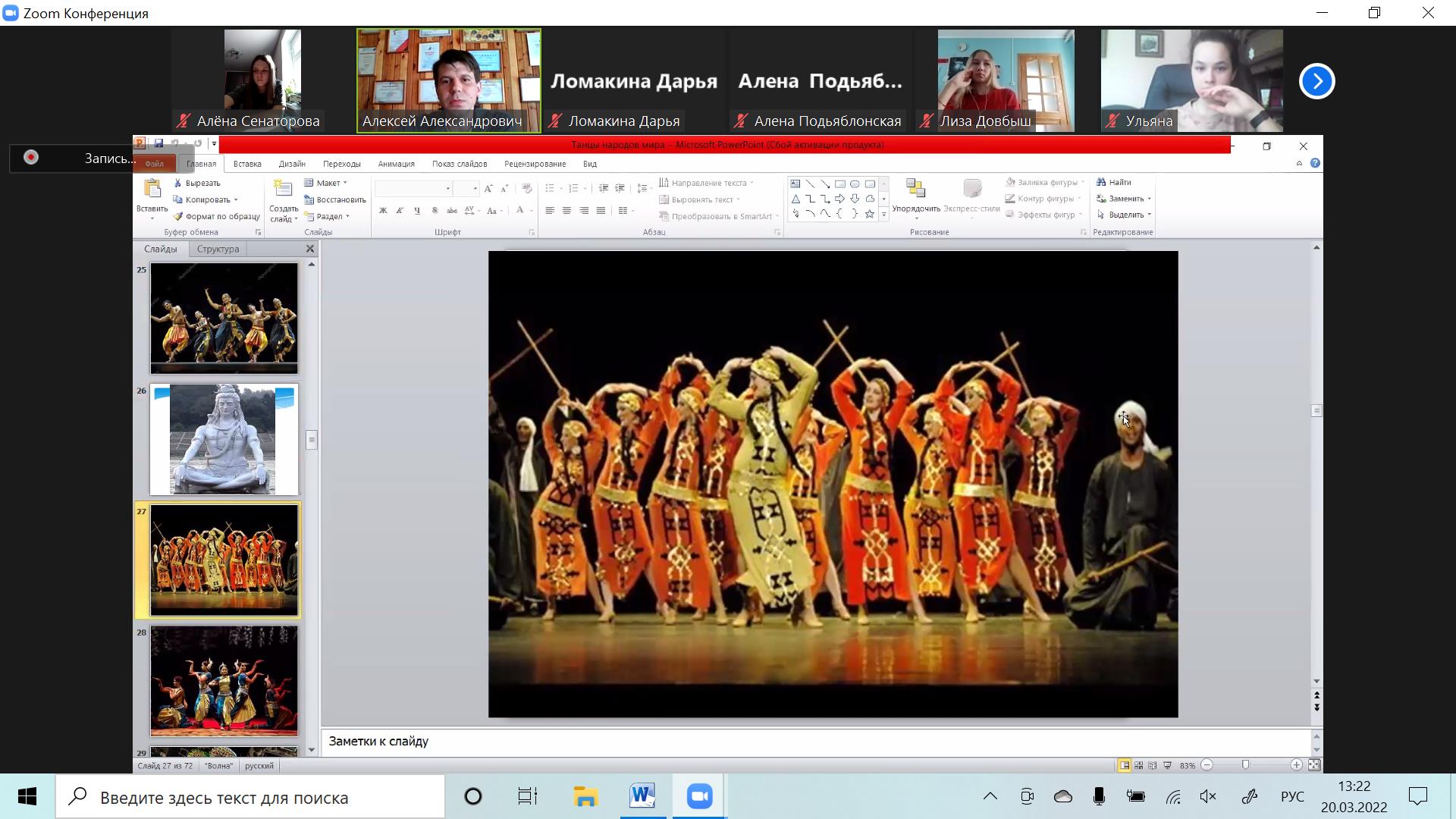Click the Упорядочить arrange icon
Screen dimensions: 1456x819
915,189
